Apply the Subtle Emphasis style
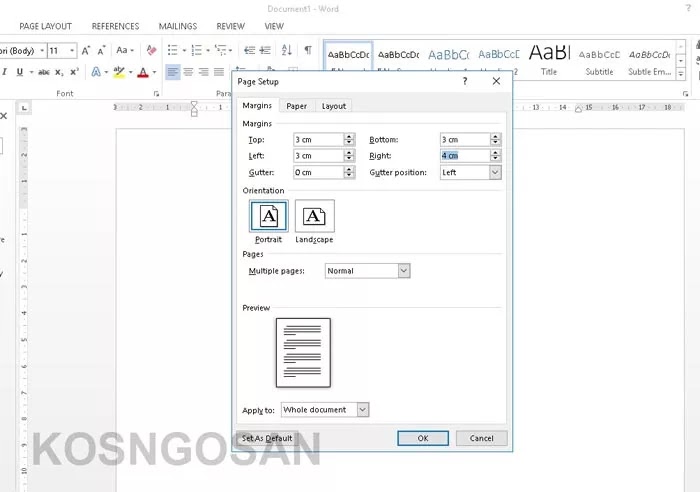The height and width of the screenshot is (492, 700). (x=650, y=60)
